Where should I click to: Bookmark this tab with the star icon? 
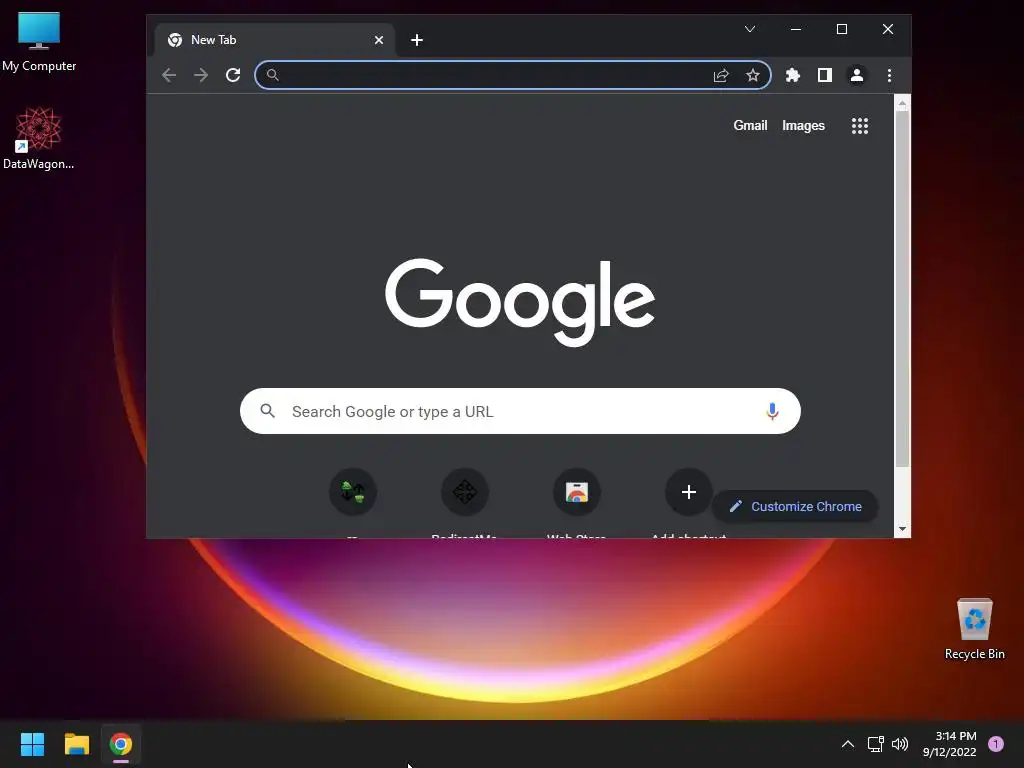(x=753, y=75)
